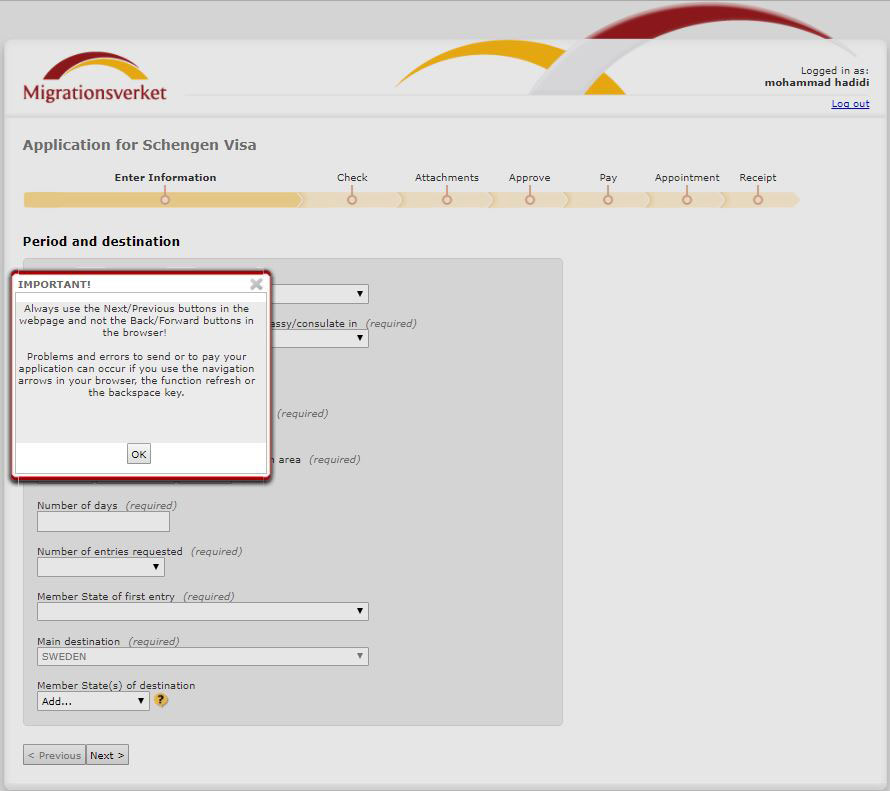
Task: Open the Add... destination dropdown
Action: [93, 701]
